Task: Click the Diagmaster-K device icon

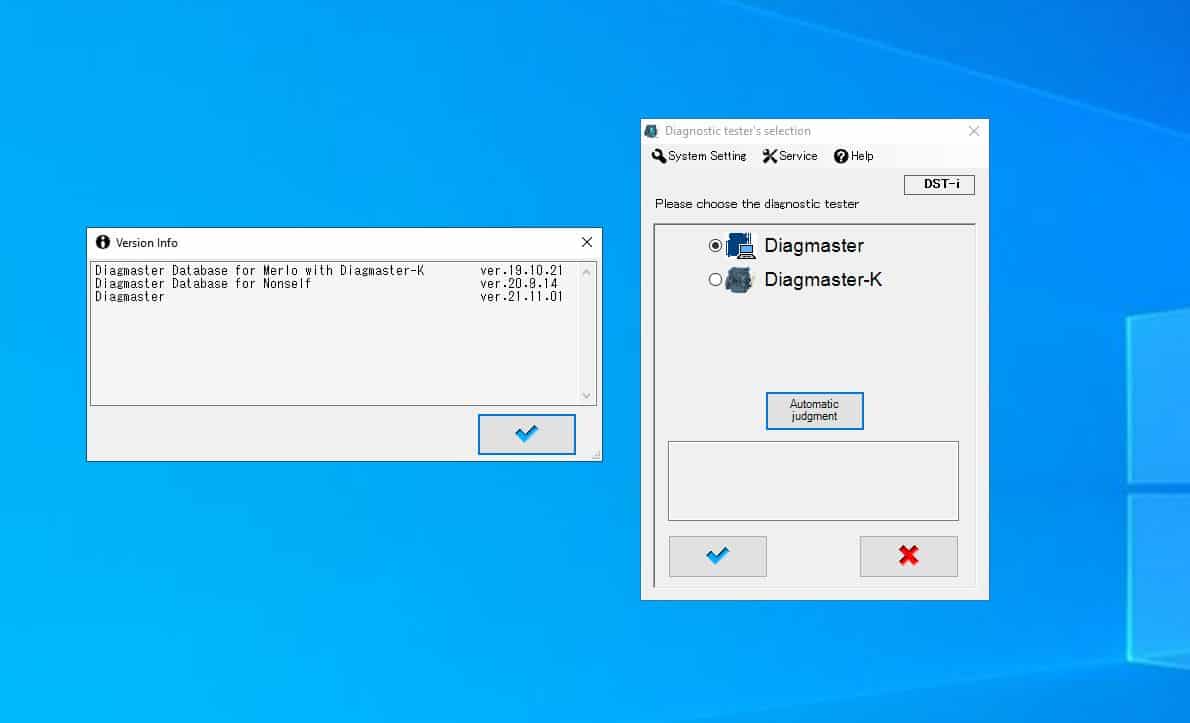Action: pos(739,280)
